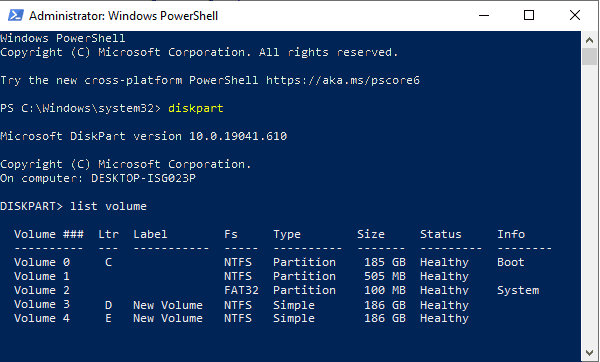Screen dimensions: 600x362
Task: Click the https://aka.ms/pscore6 URL text
Action: pos(343,80)
